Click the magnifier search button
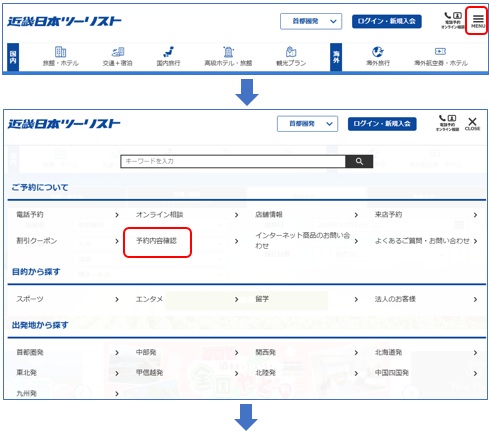Screen dimensions: 490x432 (x=359, y=161)
